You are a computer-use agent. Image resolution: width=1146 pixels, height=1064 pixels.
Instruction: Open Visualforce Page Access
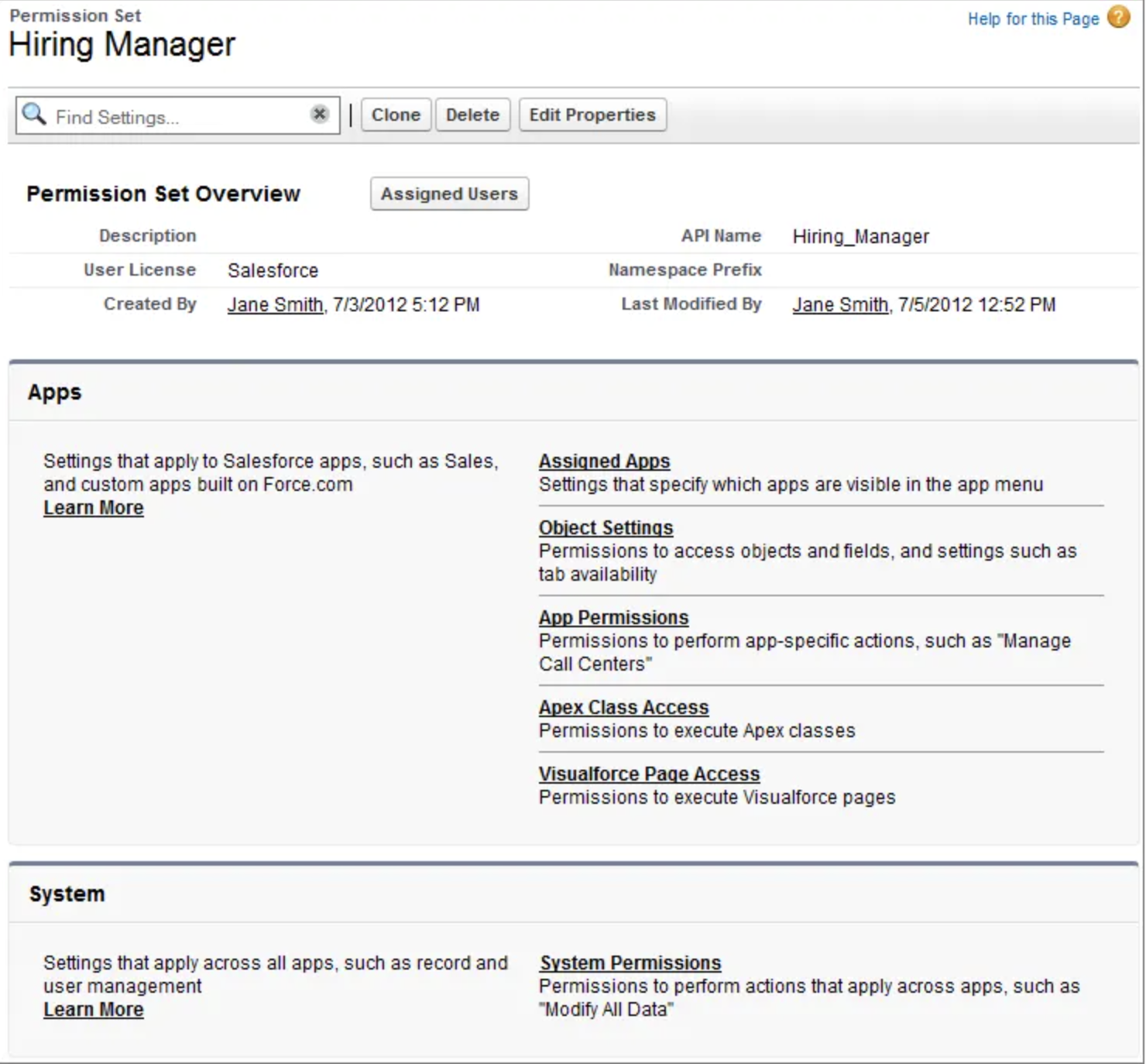649,774
